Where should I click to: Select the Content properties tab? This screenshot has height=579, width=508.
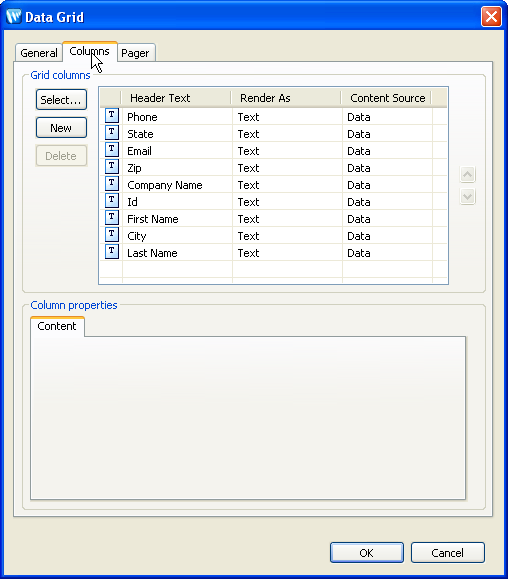(57, 326)
